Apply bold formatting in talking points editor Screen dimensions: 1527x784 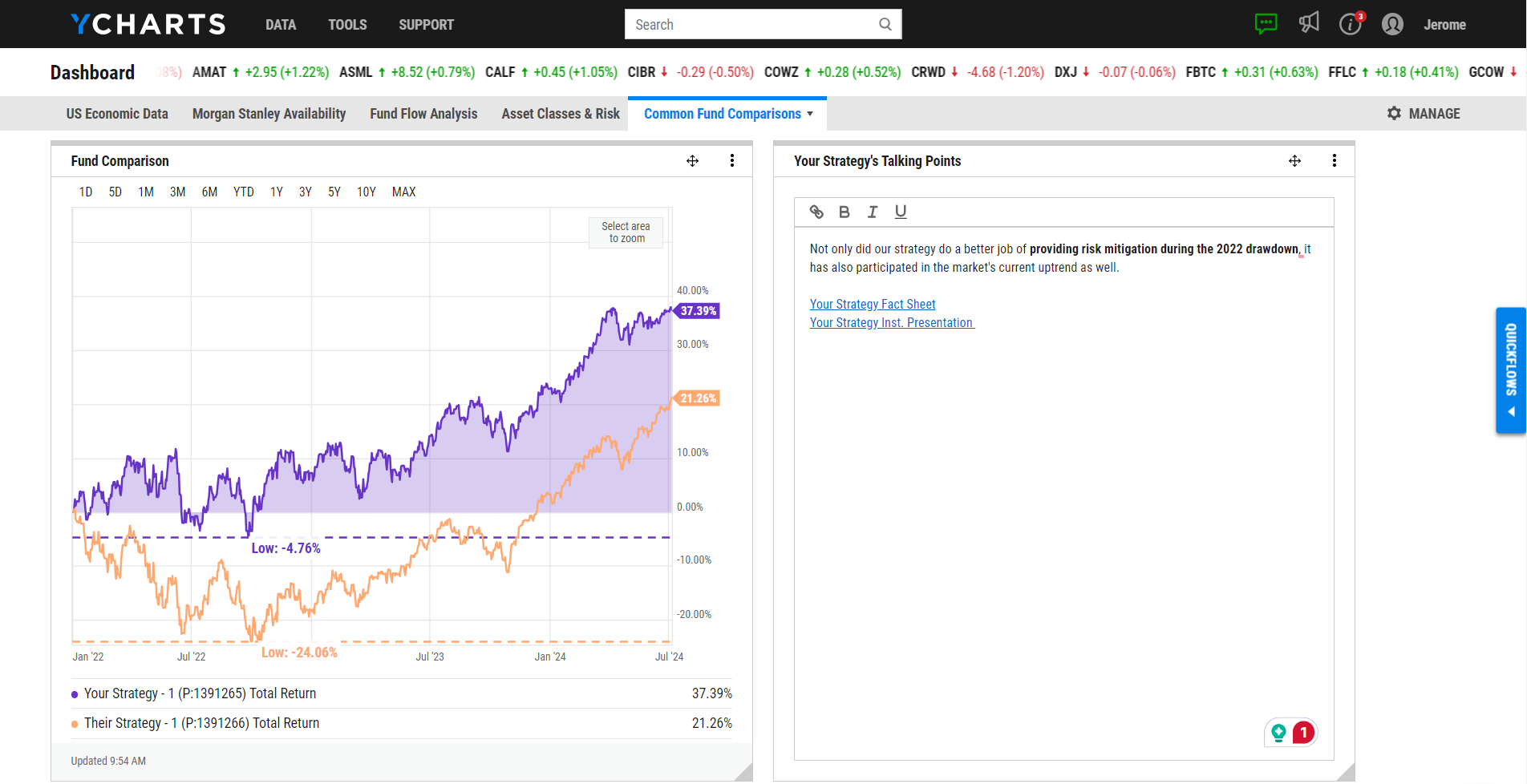pyautogui.click(x=844, y=212)
